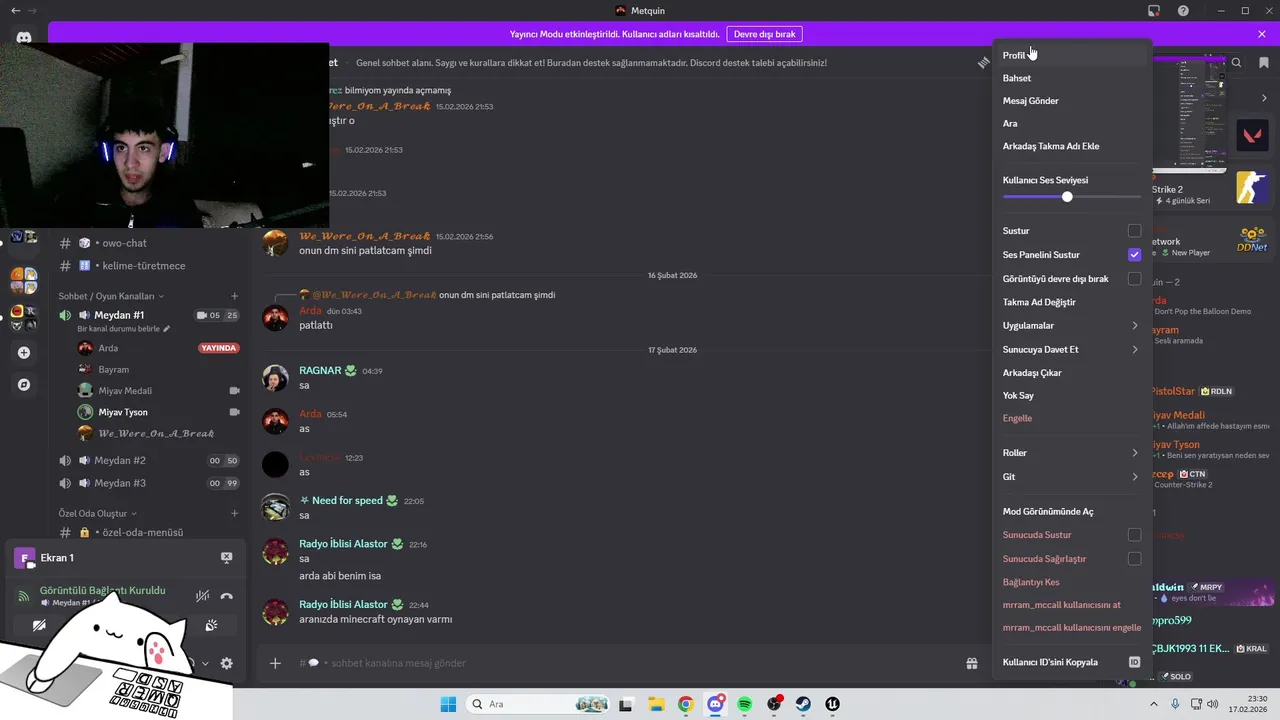Image resolution: width=1280 pixels, height=720 pixels.
Task: Check the Sustur checkbox
Action: 1134,231
